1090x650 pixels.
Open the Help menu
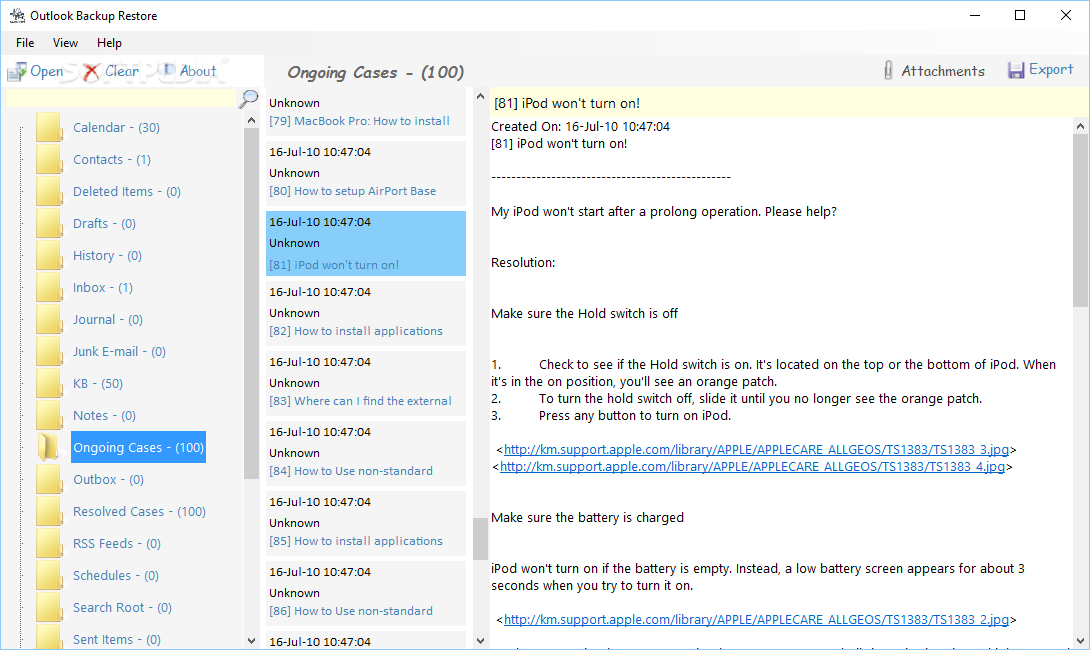point(109,42)
